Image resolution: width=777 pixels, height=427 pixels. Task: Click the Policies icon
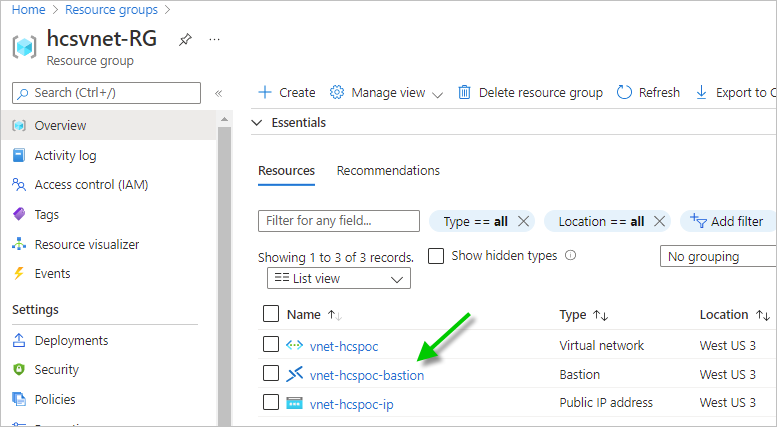(x=19, y=399)
